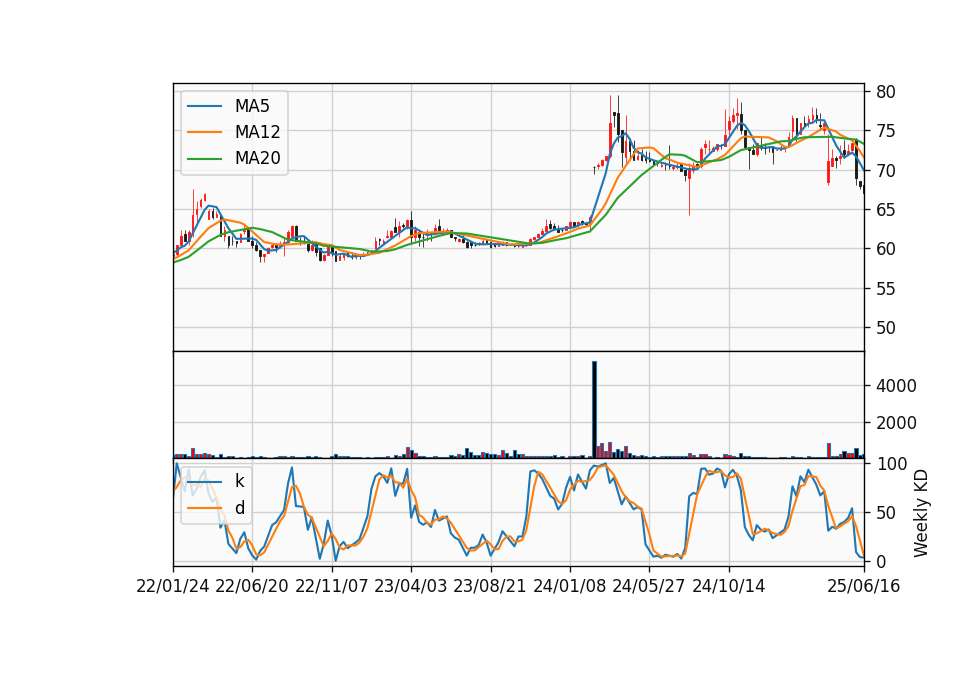Image resolution: width=960 pixels, height=690 pixels.
Task: Click the volume axis label 4000
Action: pyautogui.click(x=896, y=386)
